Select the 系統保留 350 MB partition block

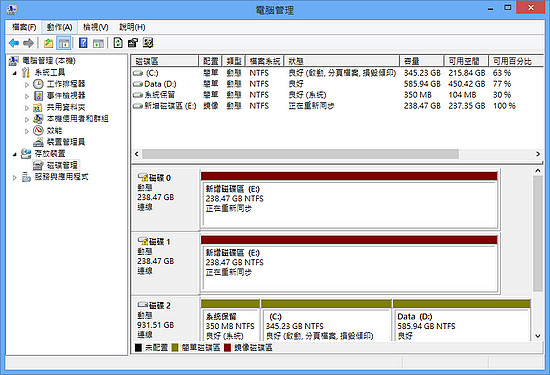click(230, 320)
